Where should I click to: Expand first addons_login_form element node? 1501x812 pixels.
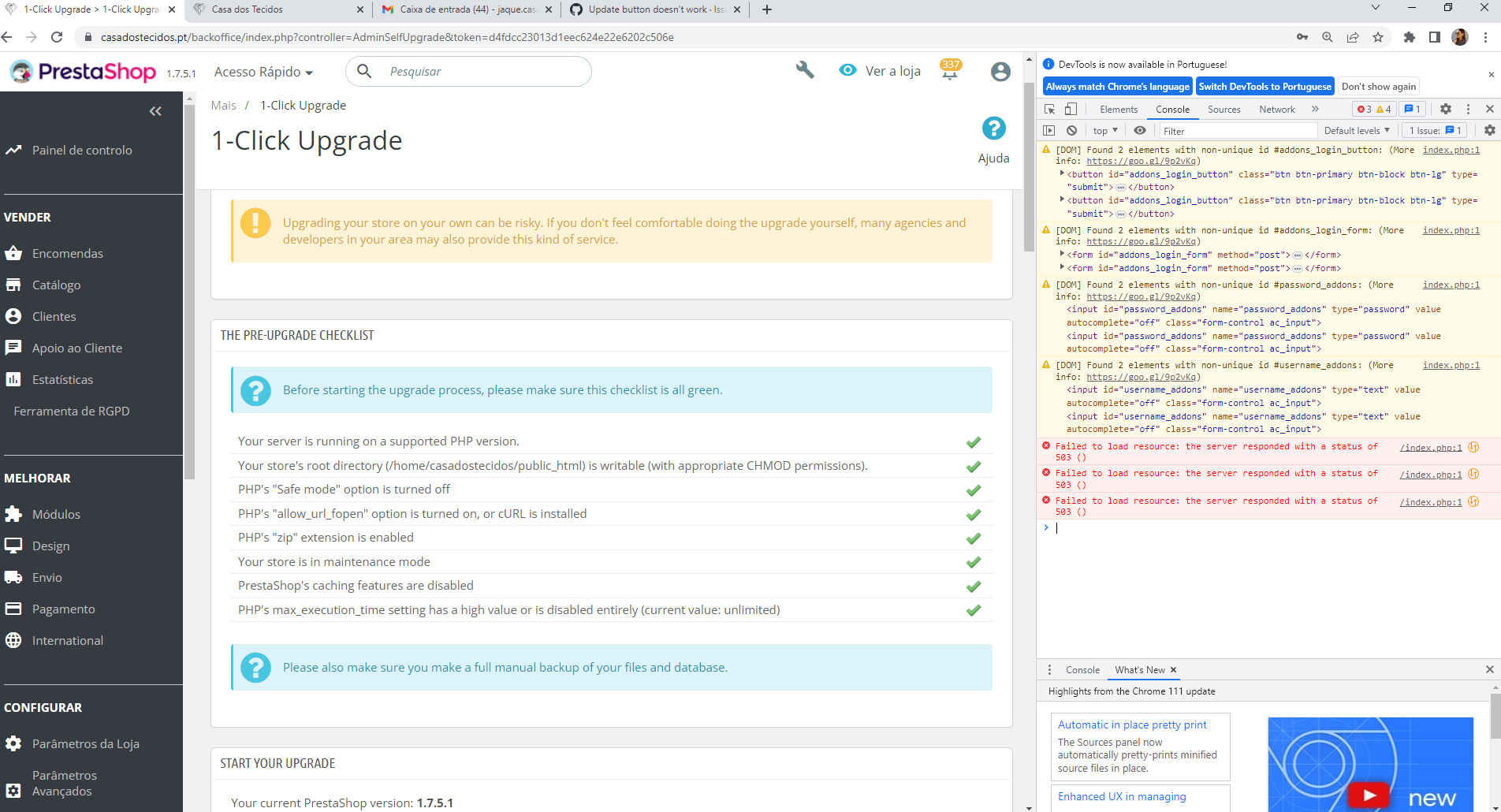[x=1062, y=255]
